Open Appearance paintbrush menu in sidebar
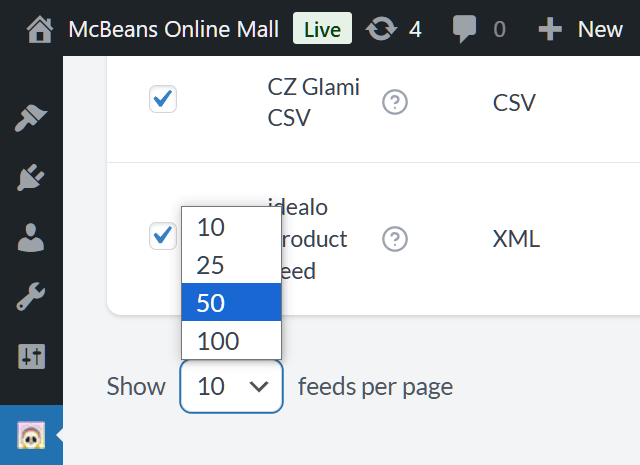 (x=31, y=118)
